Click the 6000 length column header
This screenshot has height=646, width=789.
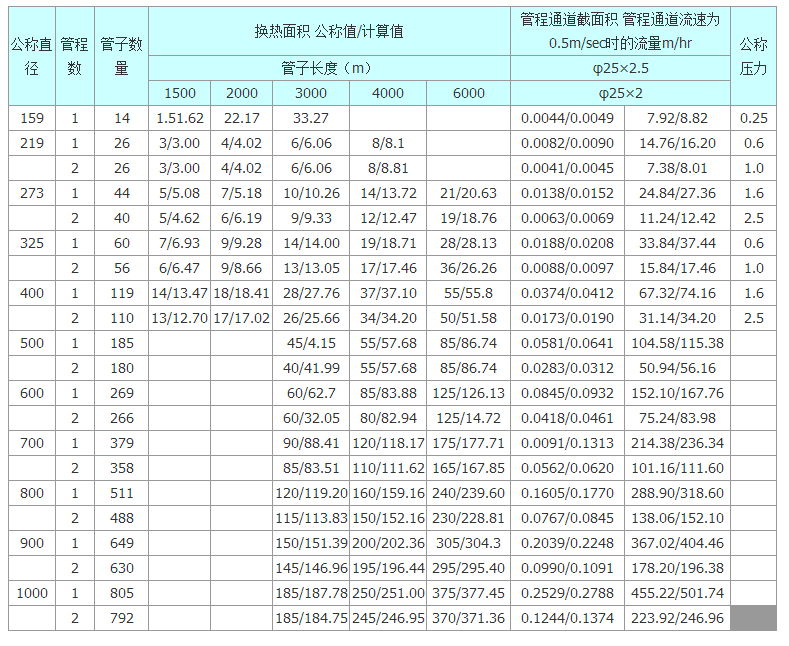pyautogui.click(x=468, y=93)
